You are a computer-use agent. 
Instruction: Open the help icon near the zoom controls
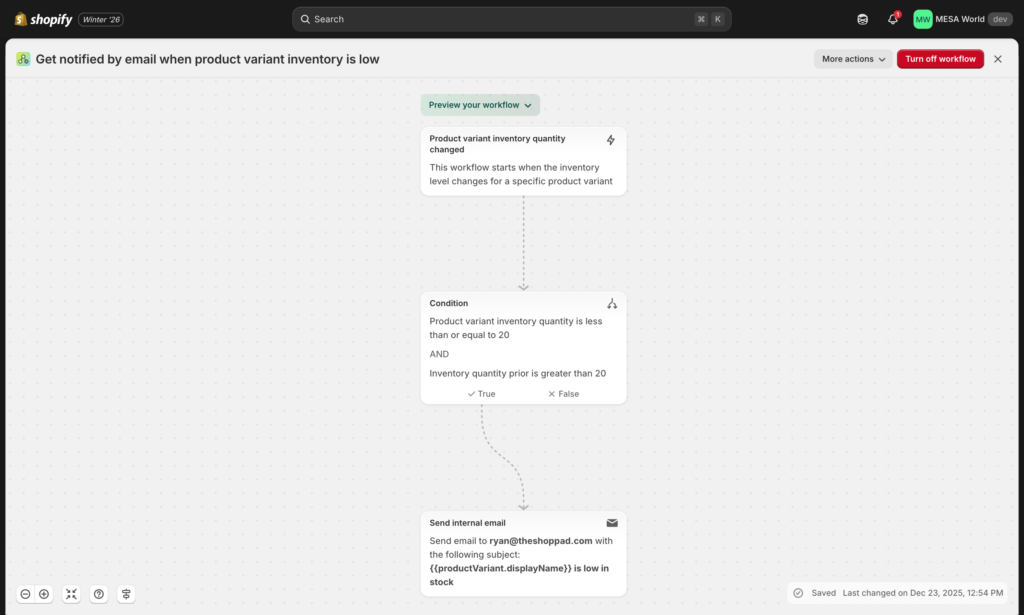pos(99,593)
